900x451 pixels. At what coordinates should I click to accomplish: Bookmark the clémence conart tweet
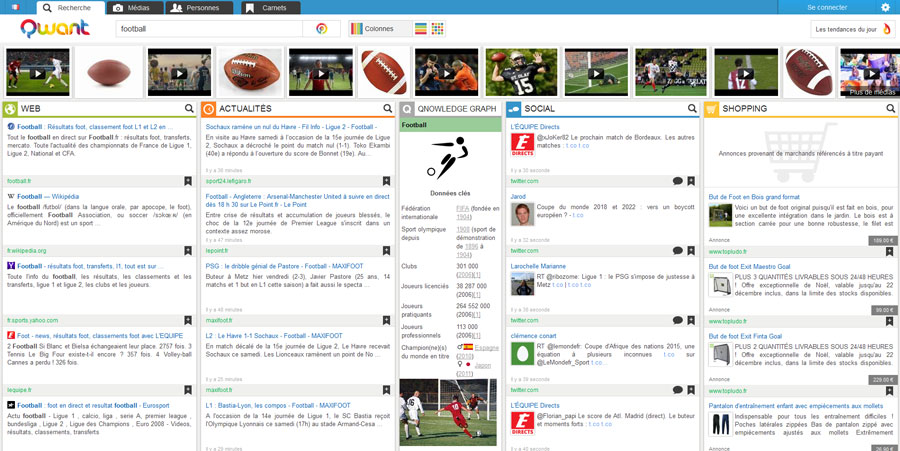click(x=690, y=390)
